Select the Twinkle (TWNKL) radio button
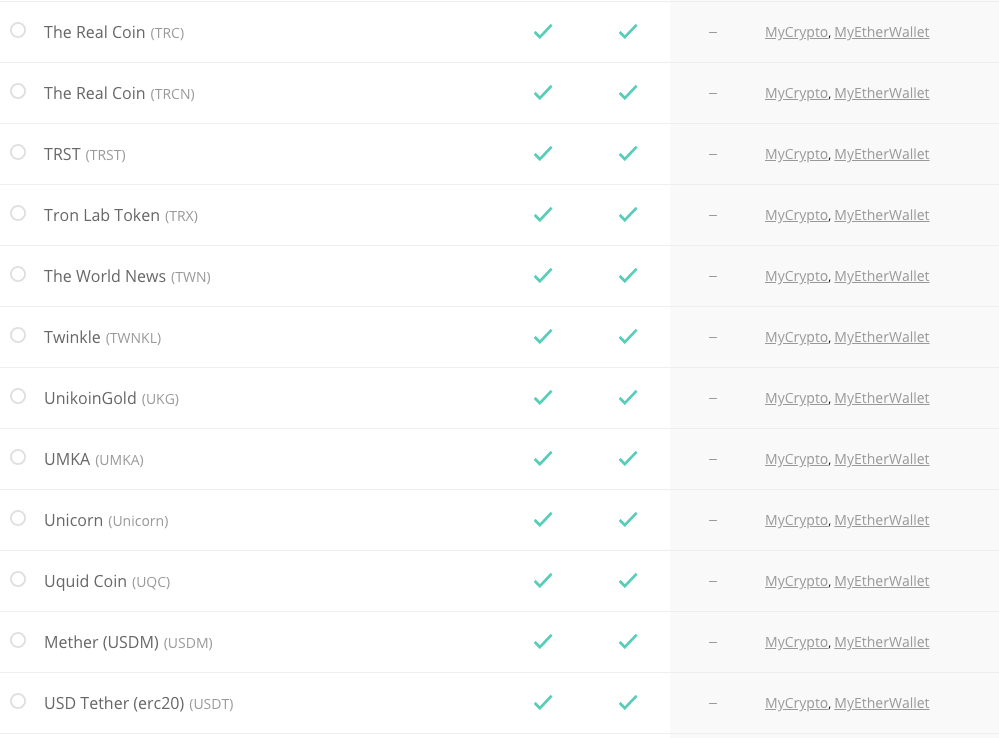Screen dimensions: 999x738 point(18,335)
